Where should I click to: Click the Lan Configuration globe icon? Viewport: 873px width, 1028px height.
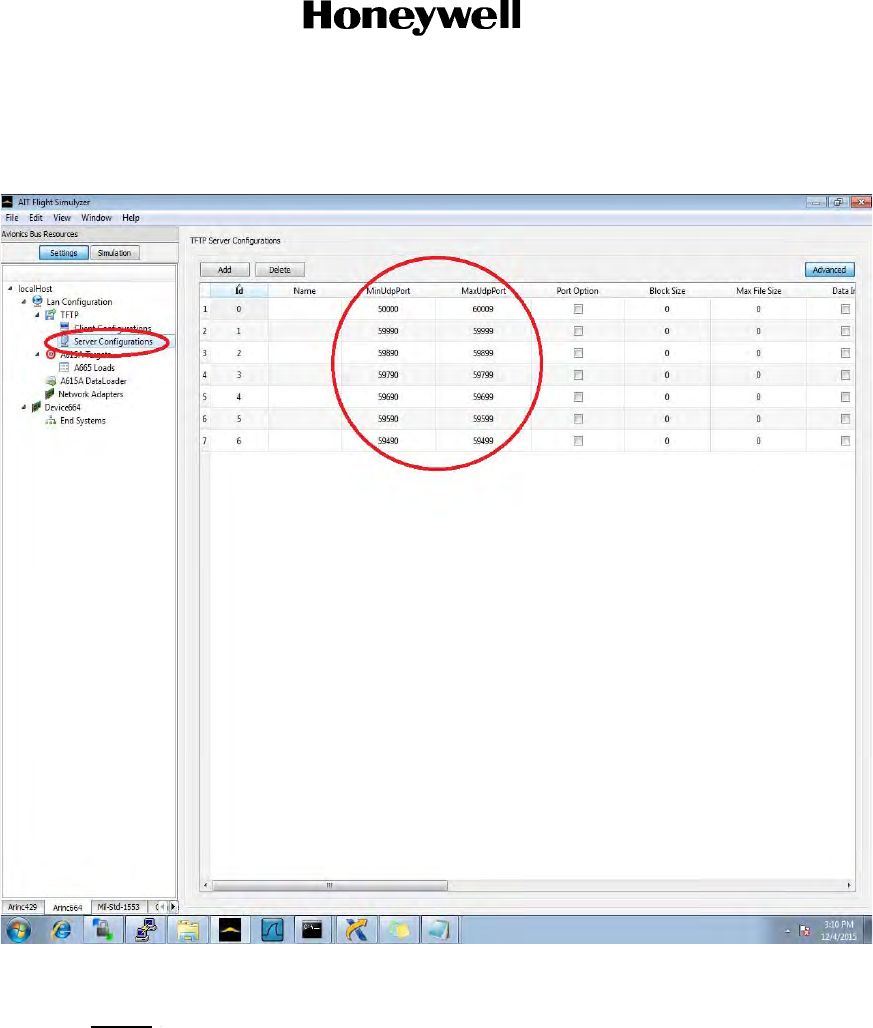tap(37, 302)
